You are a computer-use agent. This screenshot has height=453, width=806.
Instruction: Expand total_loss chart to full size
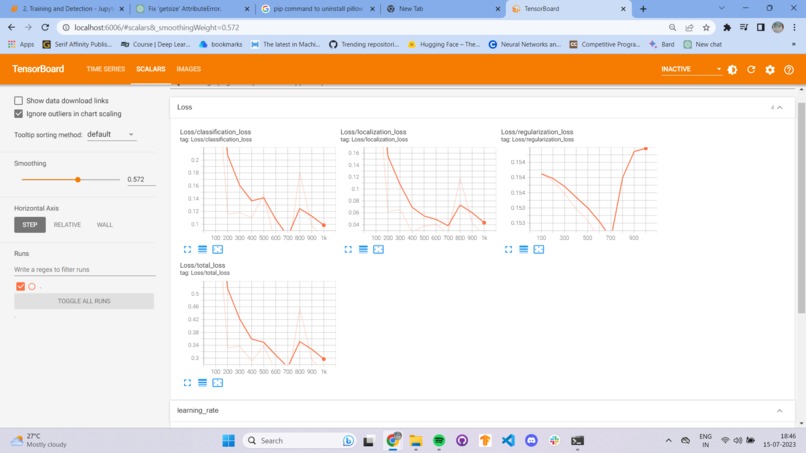[187, 383]
